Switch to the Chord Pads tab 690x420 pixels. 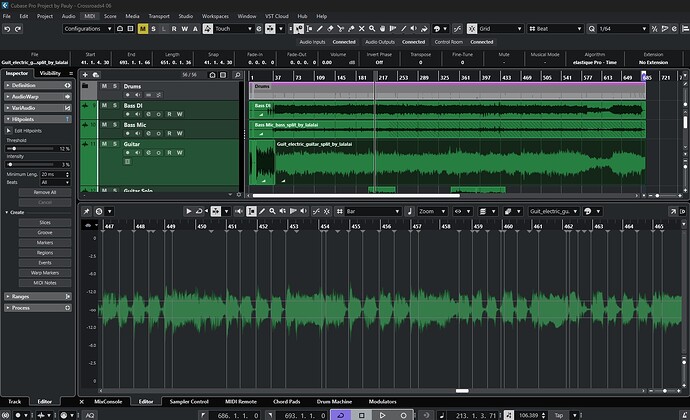pos(286,402)
